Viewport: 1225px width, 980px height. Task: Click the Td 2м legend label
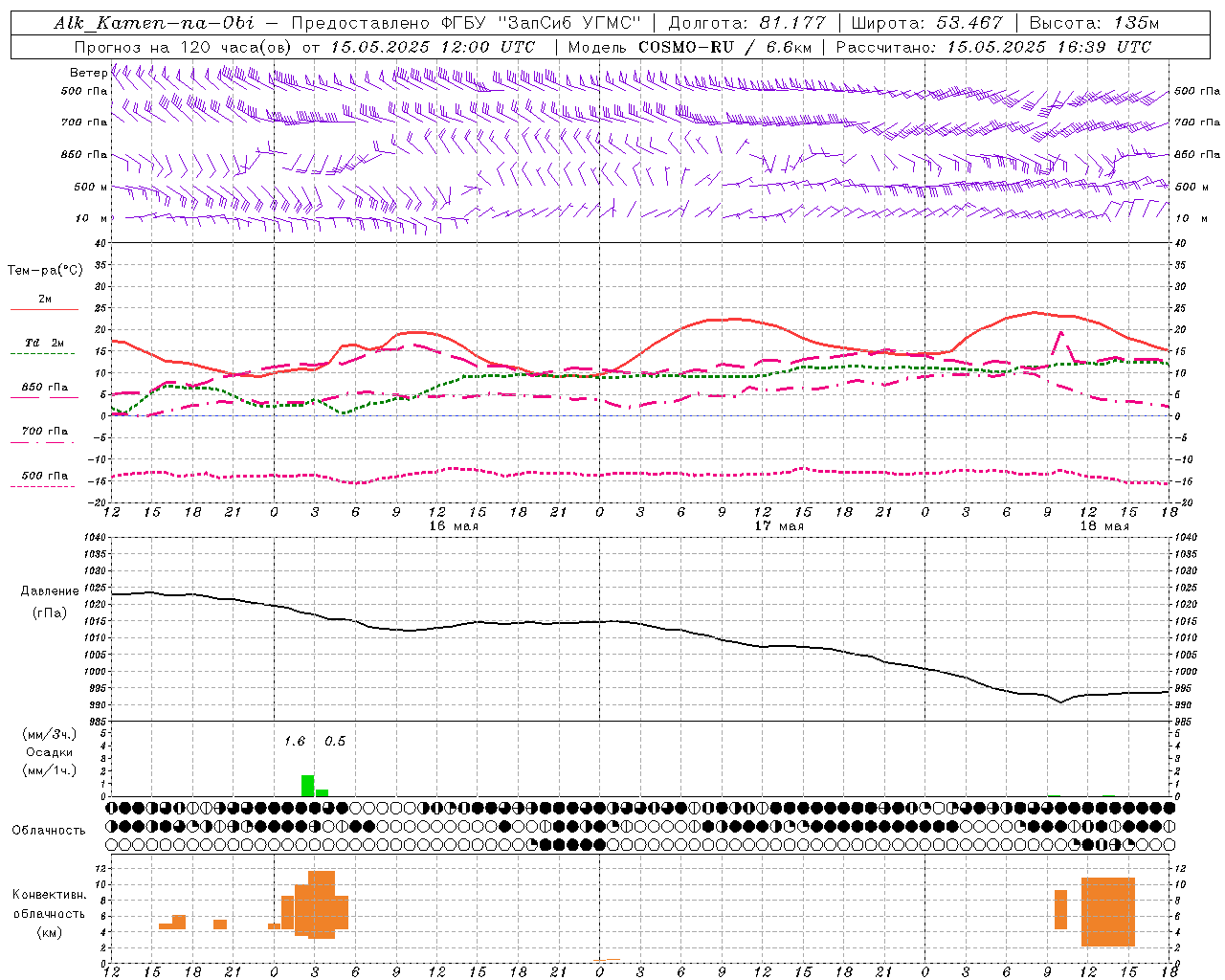click(45, 343)
